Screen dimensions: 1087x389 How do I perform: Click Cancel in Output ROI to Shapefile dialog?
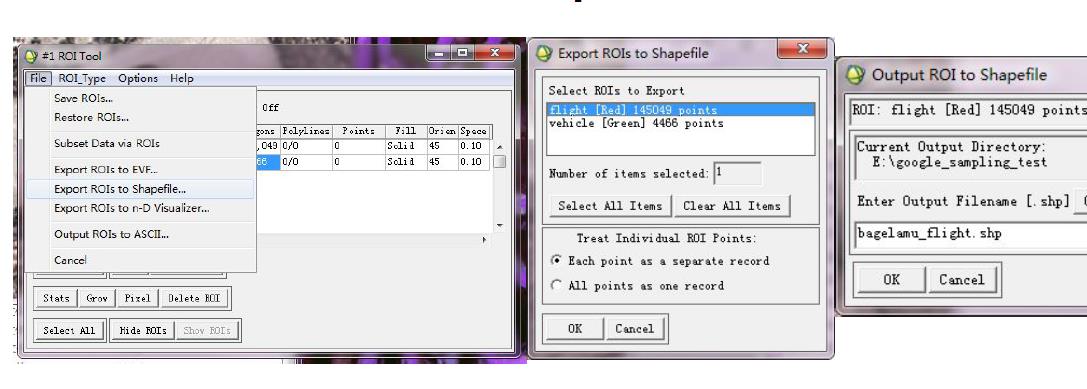point(962,279)
